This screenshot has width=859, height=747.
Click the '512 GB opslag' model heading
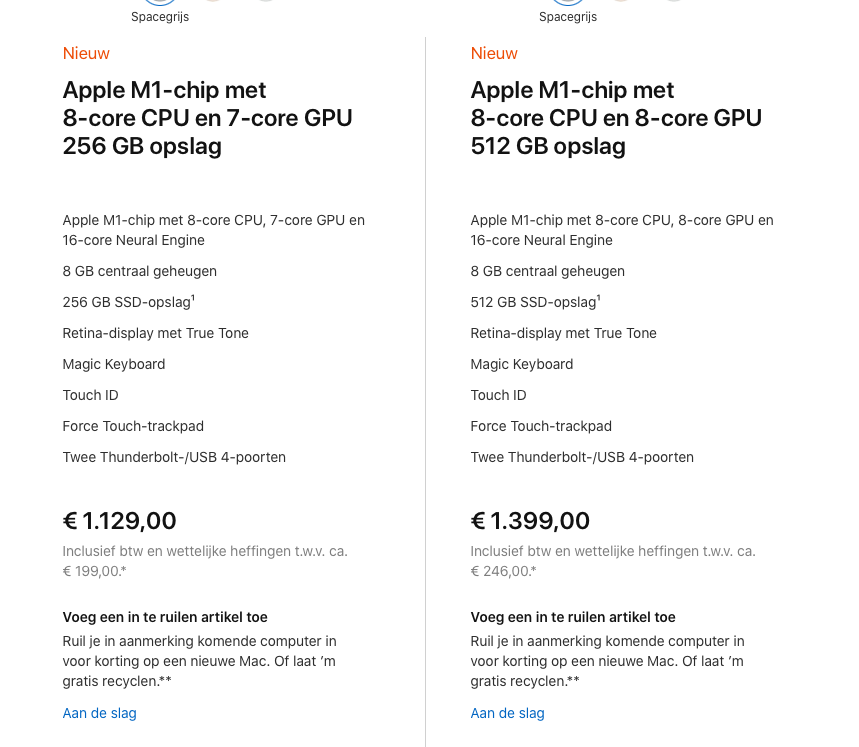click(548, 146)
